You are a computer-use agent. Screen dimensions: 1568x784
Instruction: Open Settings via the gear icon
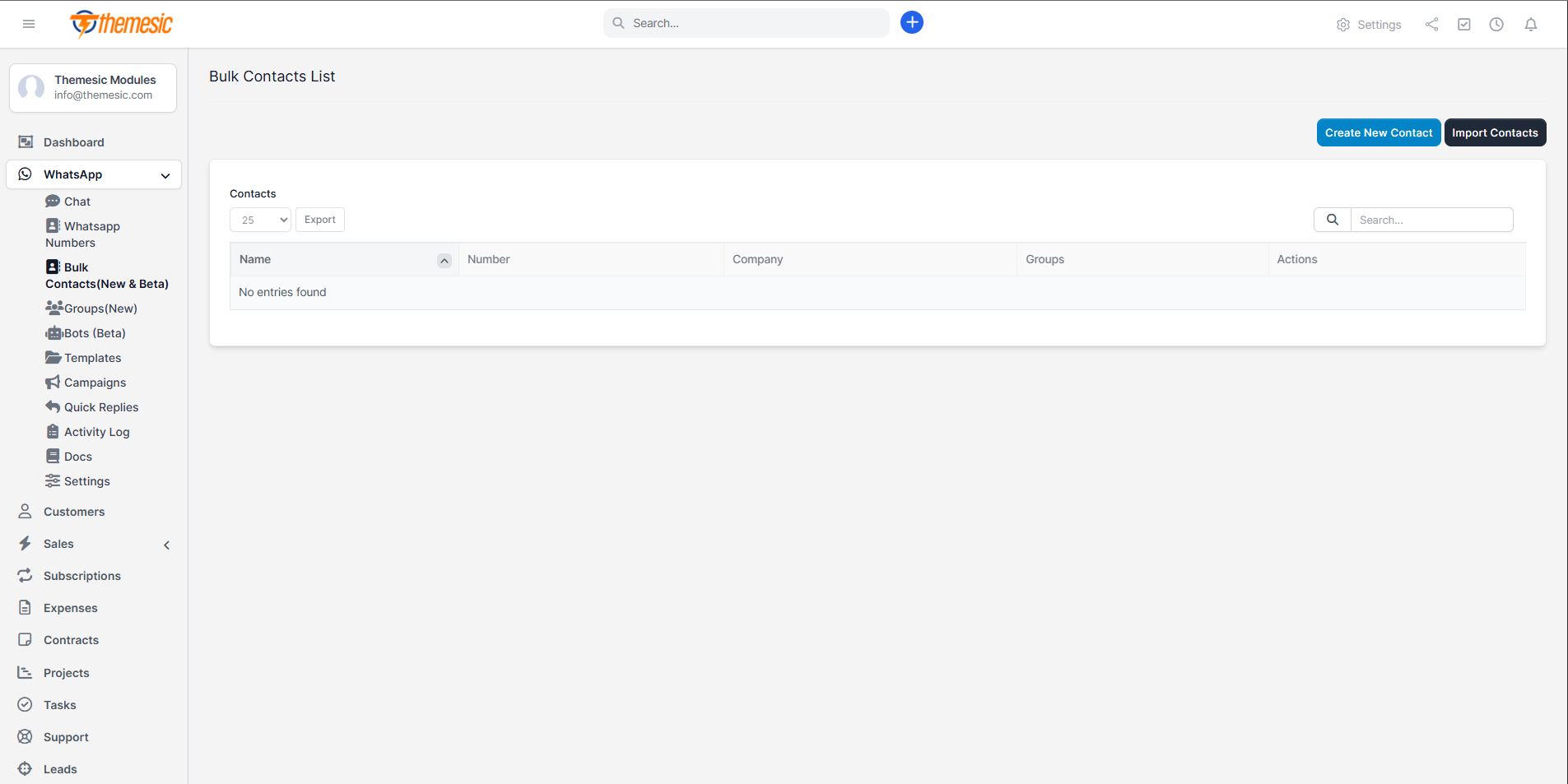[1342, 25]
